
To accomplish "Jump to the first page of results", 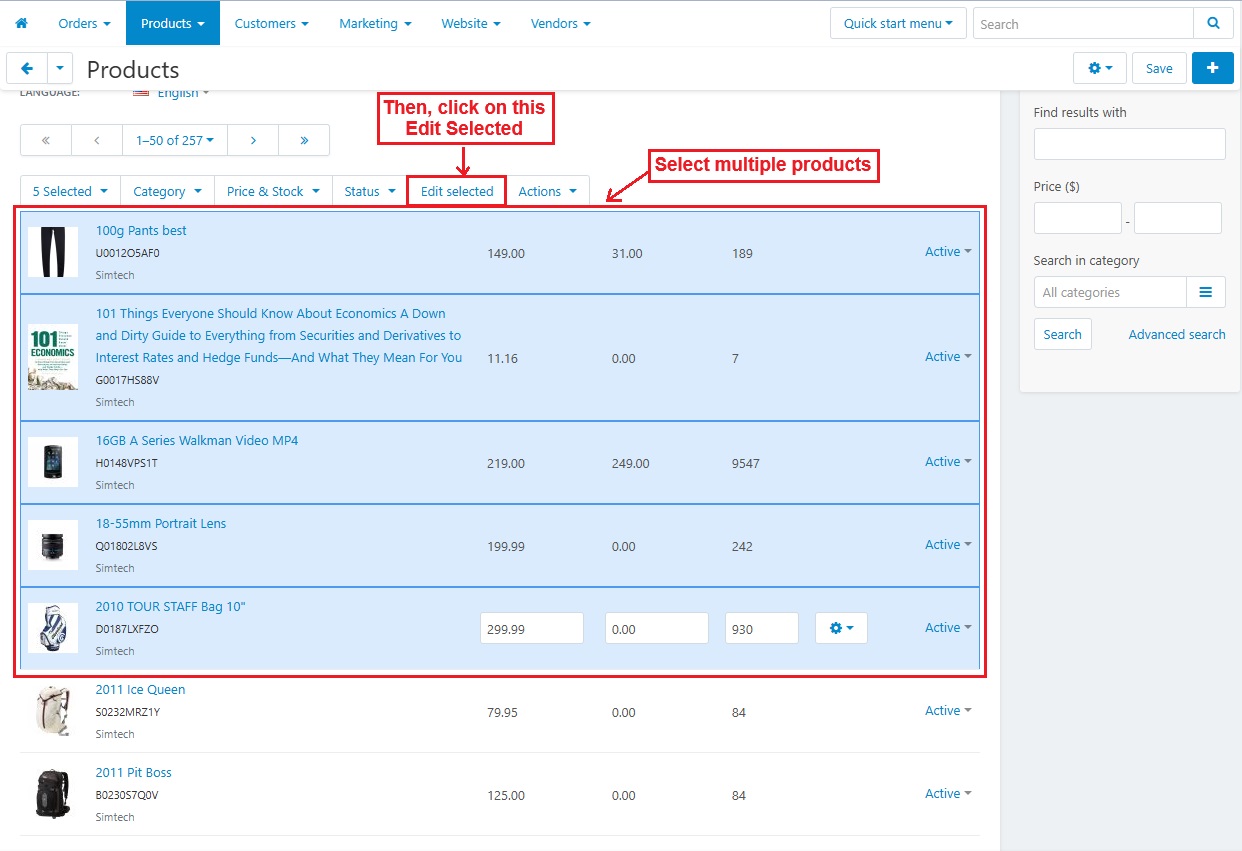I will coord(46,140).
